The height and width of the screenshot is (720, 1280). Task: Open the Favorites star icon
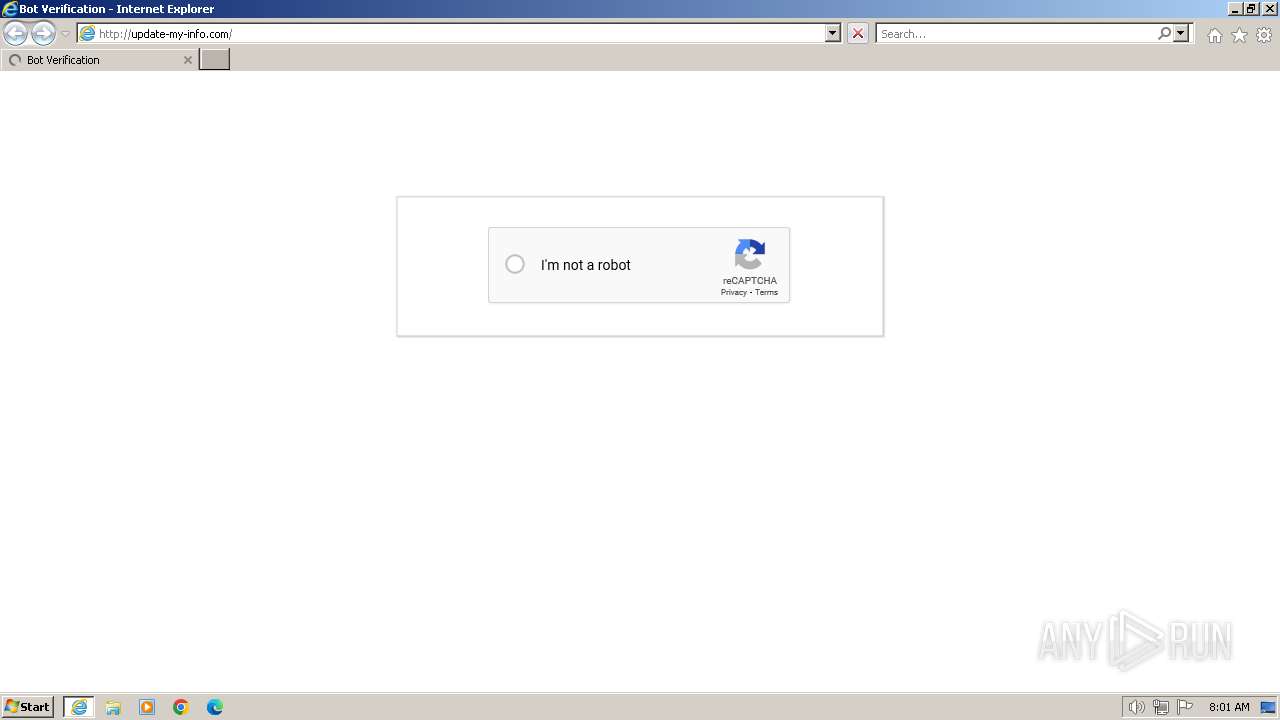1239,35
